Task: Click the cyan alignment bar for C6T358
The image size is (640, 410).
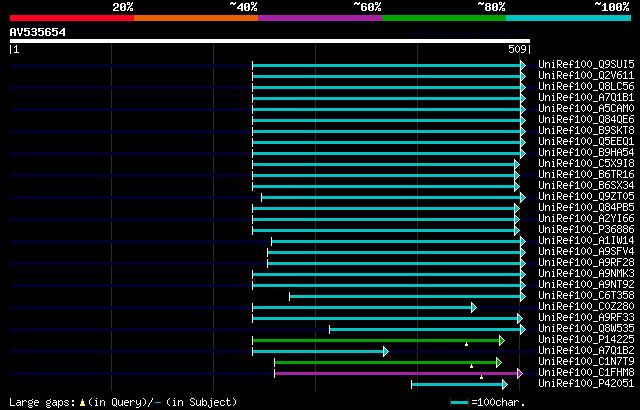Action: click(405, 296)
